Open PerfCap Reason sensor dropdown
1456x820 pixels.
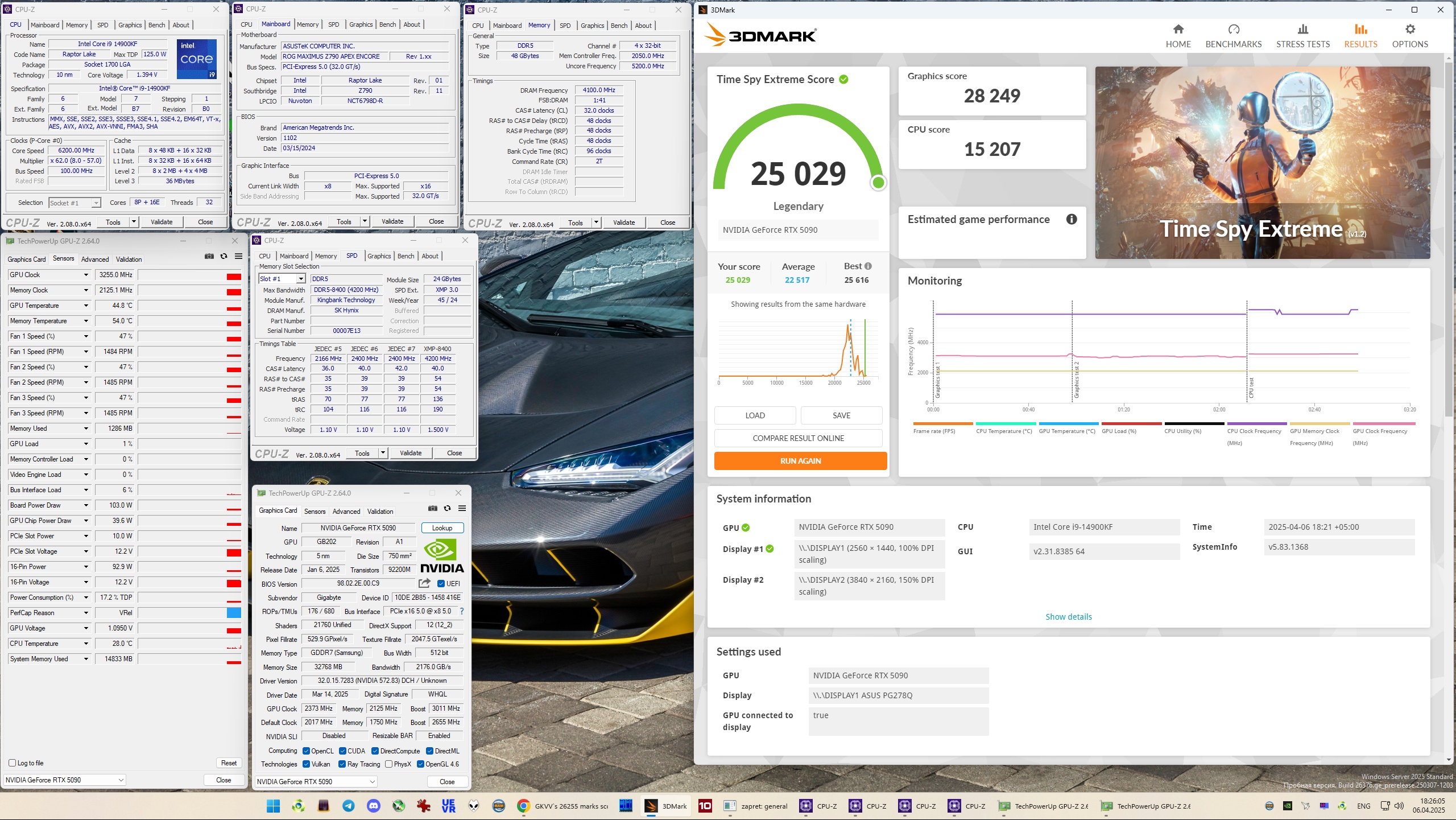point(86,613)
